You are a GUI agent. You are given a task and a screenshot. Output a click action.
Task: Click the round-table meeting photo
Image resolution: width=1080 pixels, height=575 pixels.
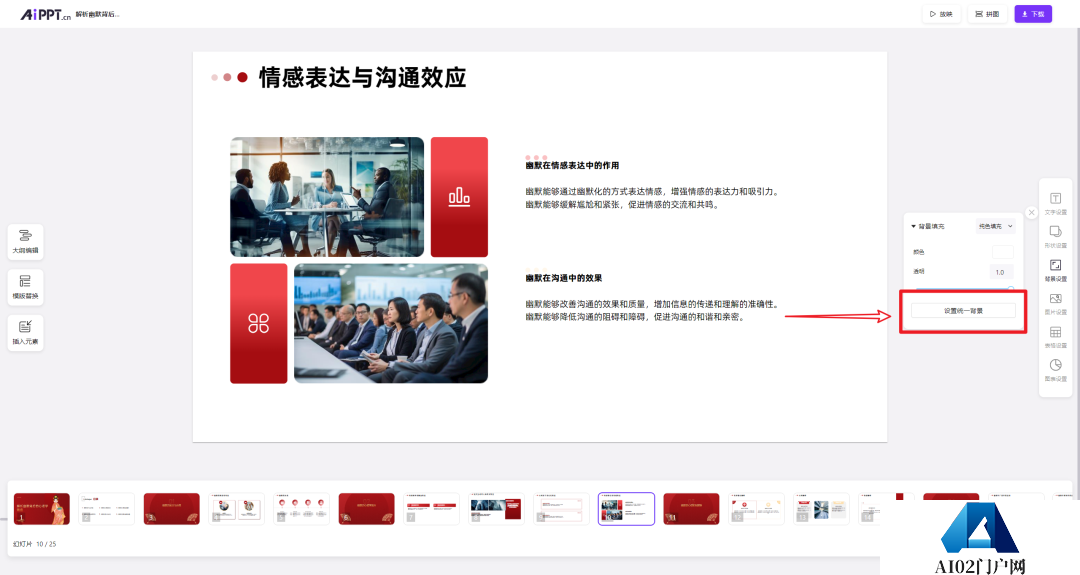click(x=327, y=197)
